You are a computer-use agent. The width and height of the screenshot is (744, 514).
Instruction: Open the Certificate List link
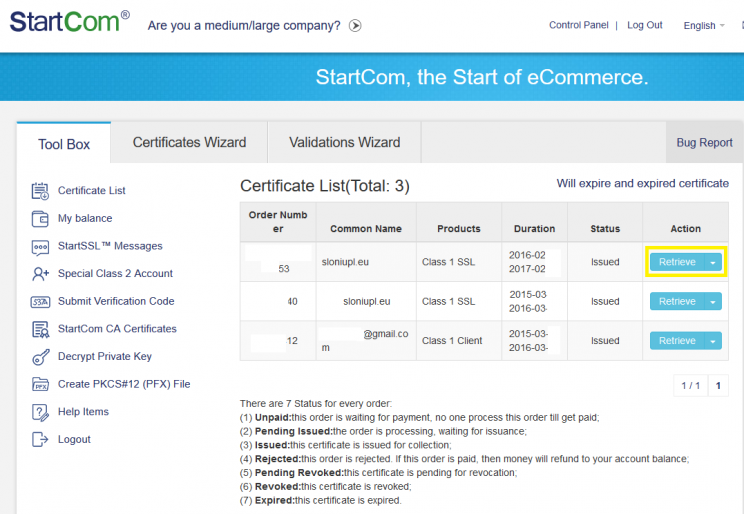click(x=92, y=190)
